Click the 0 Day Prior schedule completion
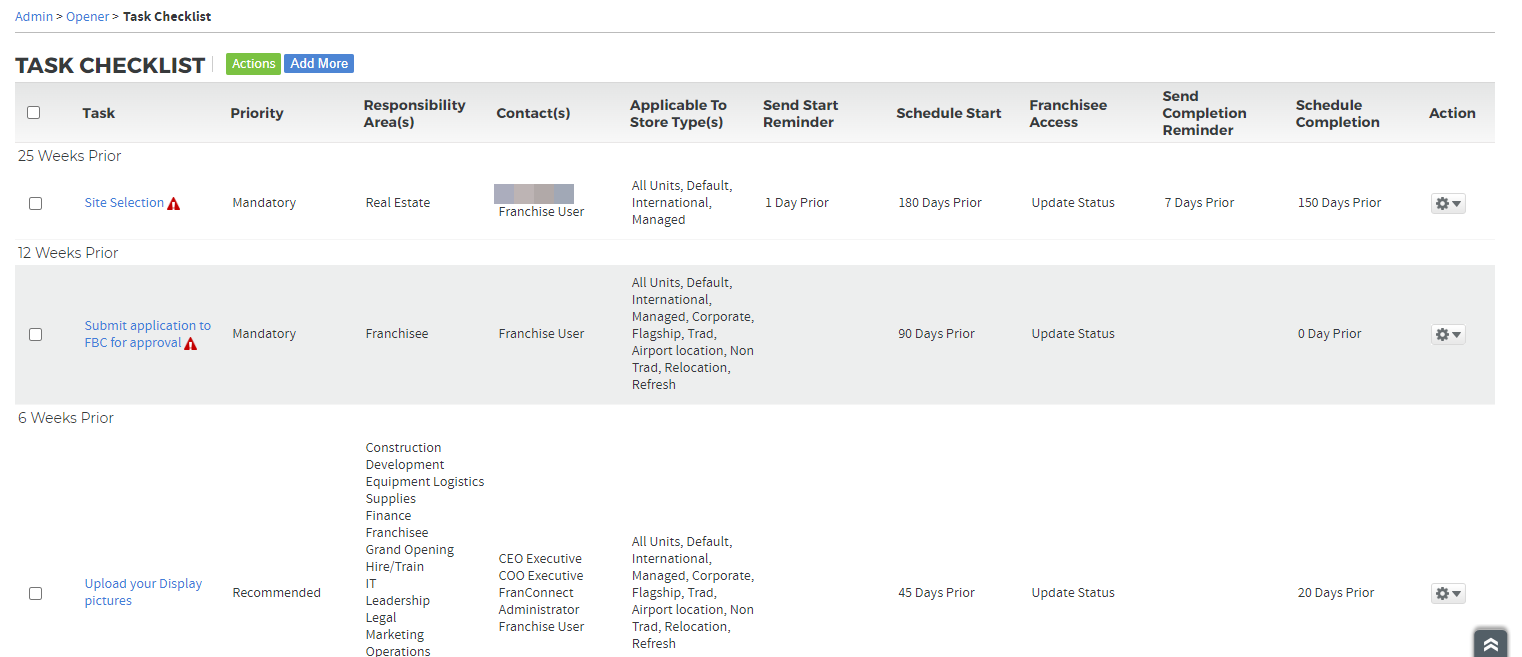1522x657 pixels. coord(1329,334)
